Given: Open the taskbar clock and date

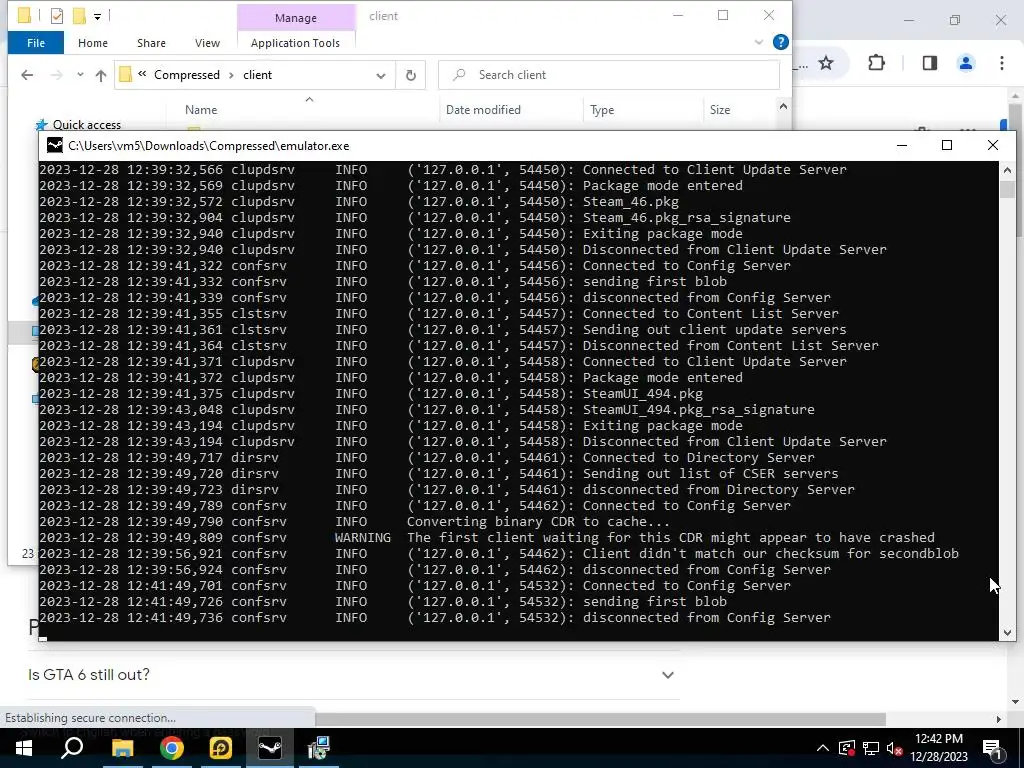Looking at the screenshot, I should point(938,748).
